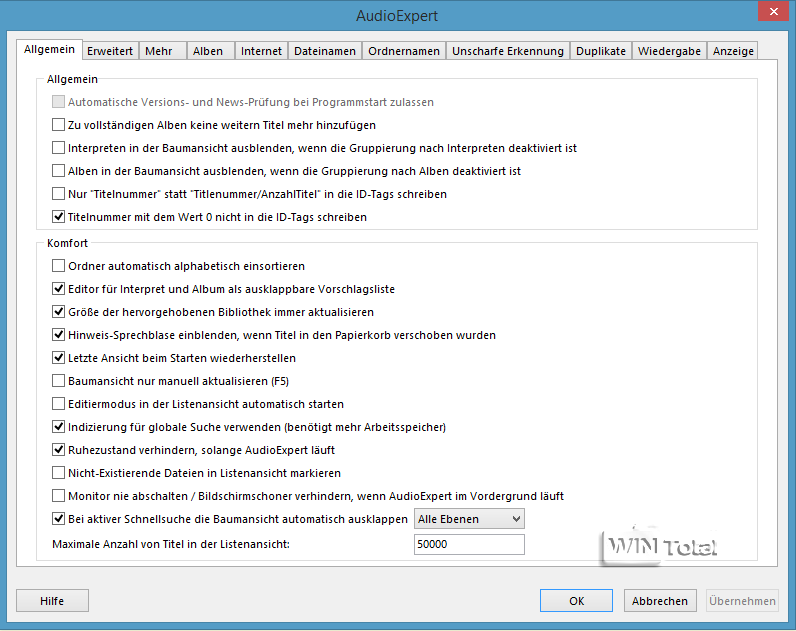This screenshot has width=796, height=631.
Task: Uncheck 'Bei aktiver Schnellsuche die Baumansicht' option
Action: [x=58, y=519]
